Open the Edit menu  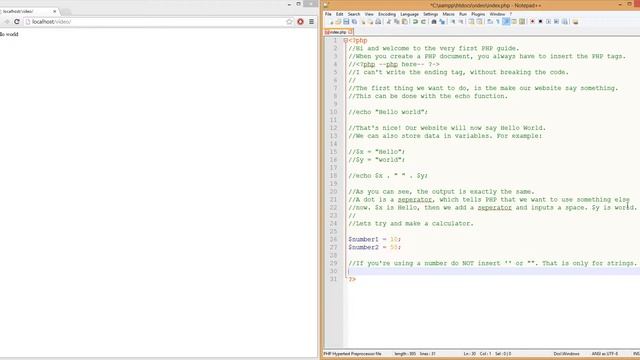tap(340, 14)
